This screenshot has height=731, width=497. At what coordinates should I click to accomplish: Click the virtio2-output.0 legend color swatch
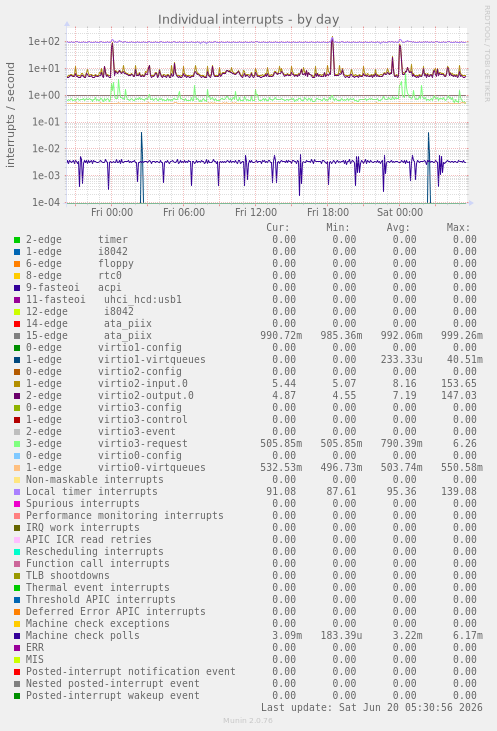17,396
